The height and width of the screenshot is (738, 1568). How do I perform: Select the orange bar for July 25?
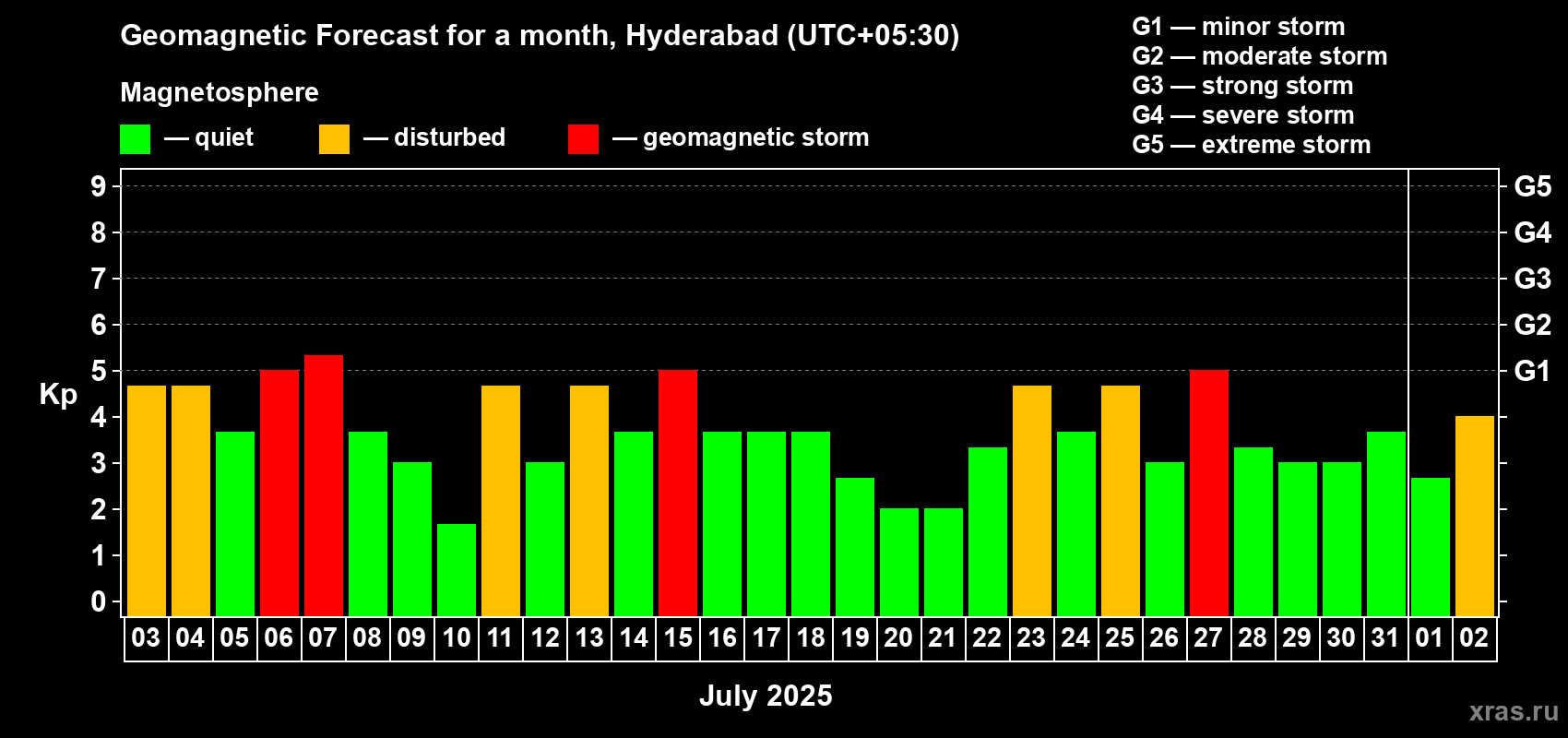click(x=1121, y=501)
